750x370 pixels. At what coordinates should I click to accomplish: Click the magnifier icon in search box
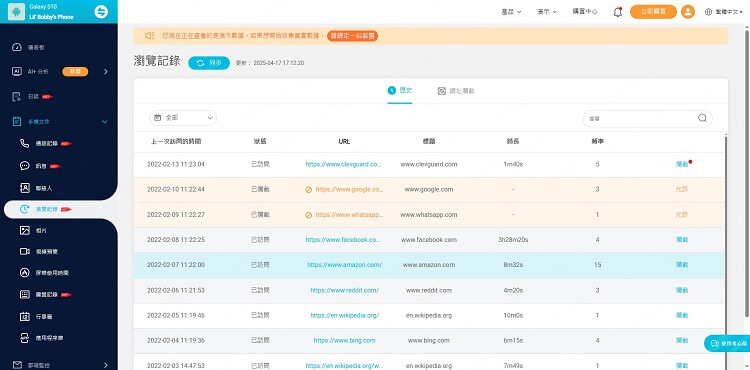point(702,118)
